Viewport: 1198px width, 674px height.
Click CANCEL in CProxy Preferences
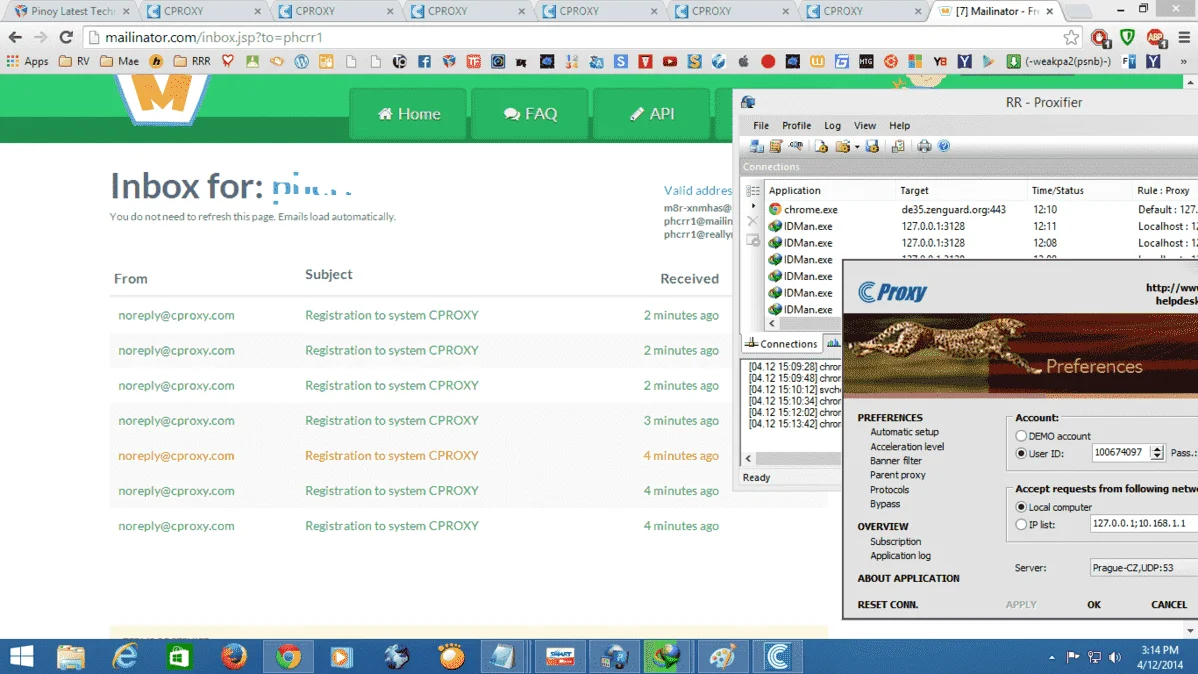(1169, 604)
